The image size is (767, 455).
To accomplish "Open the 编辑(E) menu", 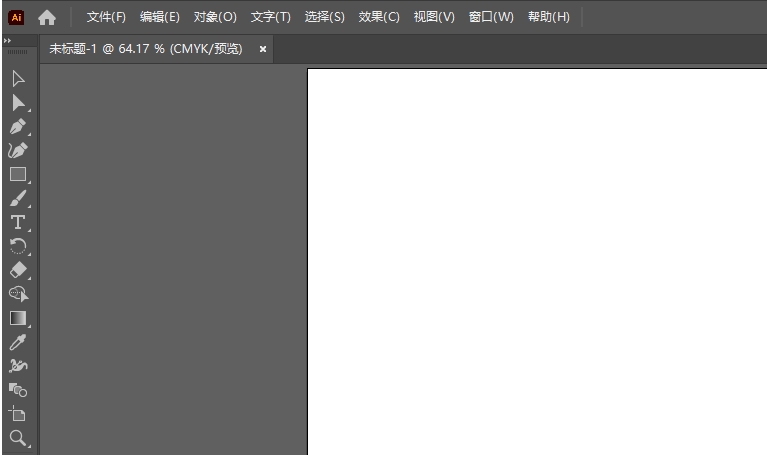I will click(x=159, y=17).
